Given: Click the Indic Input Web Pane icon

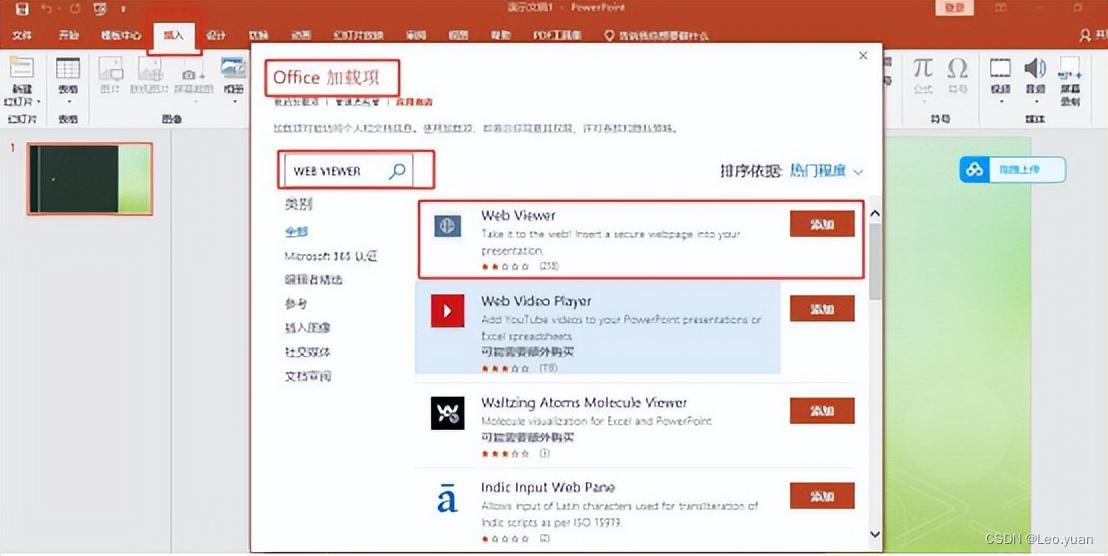Looking at the screenshot, I should tap(447, 499).
